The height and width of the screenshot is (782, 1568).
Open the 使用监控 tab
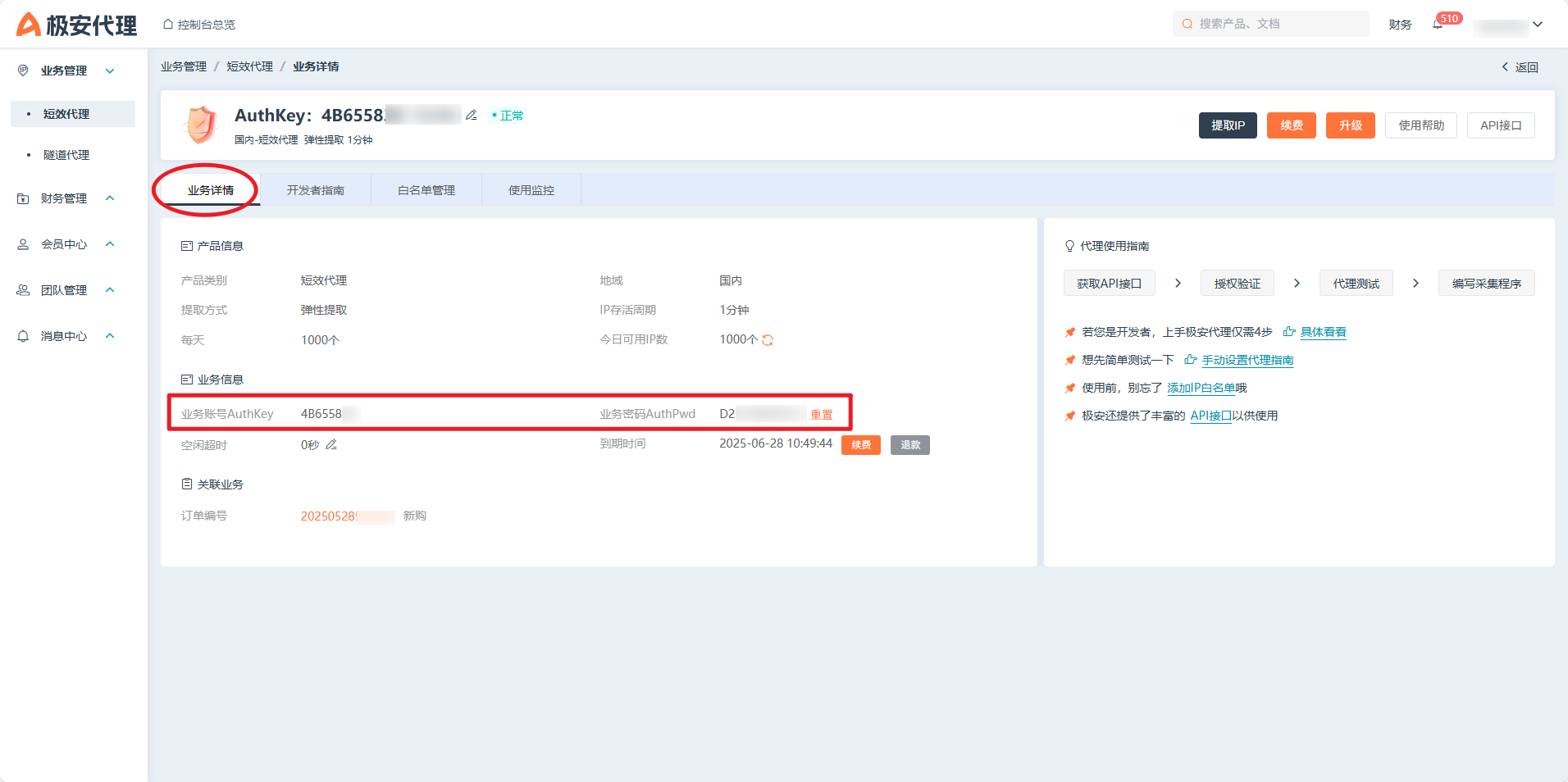(x=531, y=190)
